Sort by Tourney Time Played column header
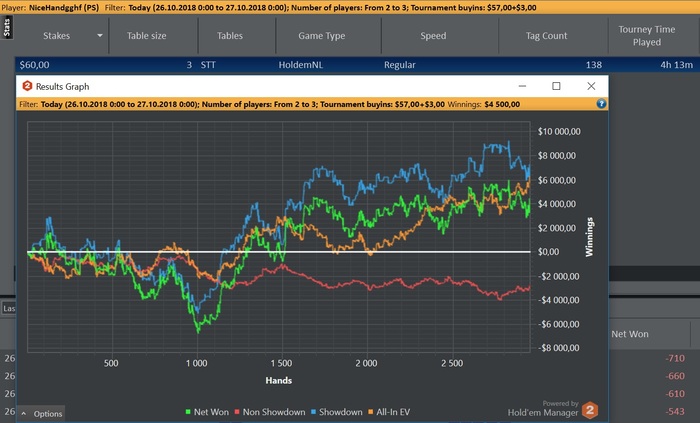Screen dimensions: 700x423 point(646,36)
